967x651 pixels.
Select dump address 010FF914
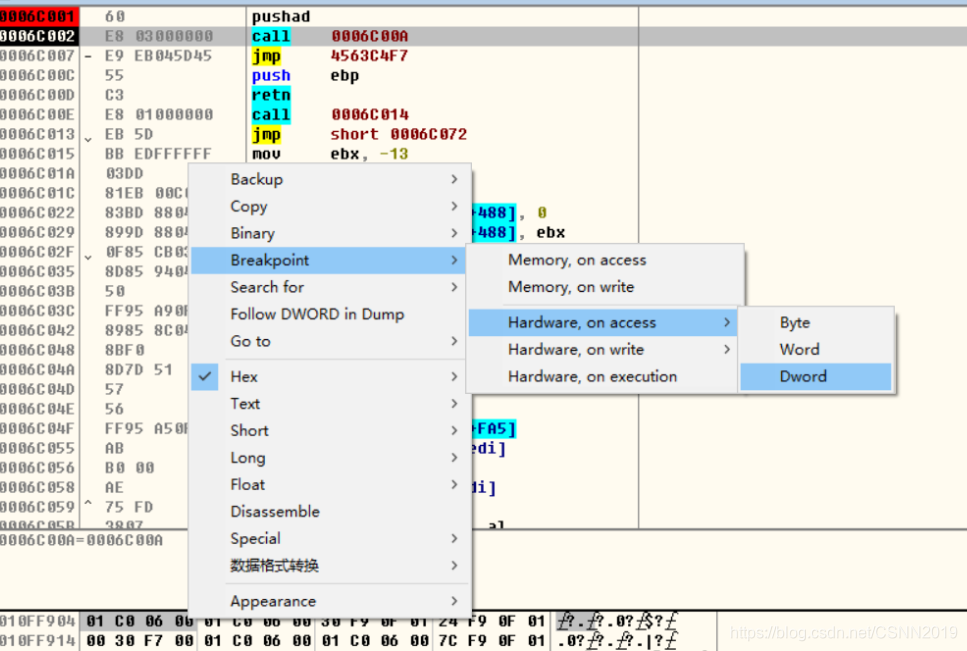click(38, 641)
